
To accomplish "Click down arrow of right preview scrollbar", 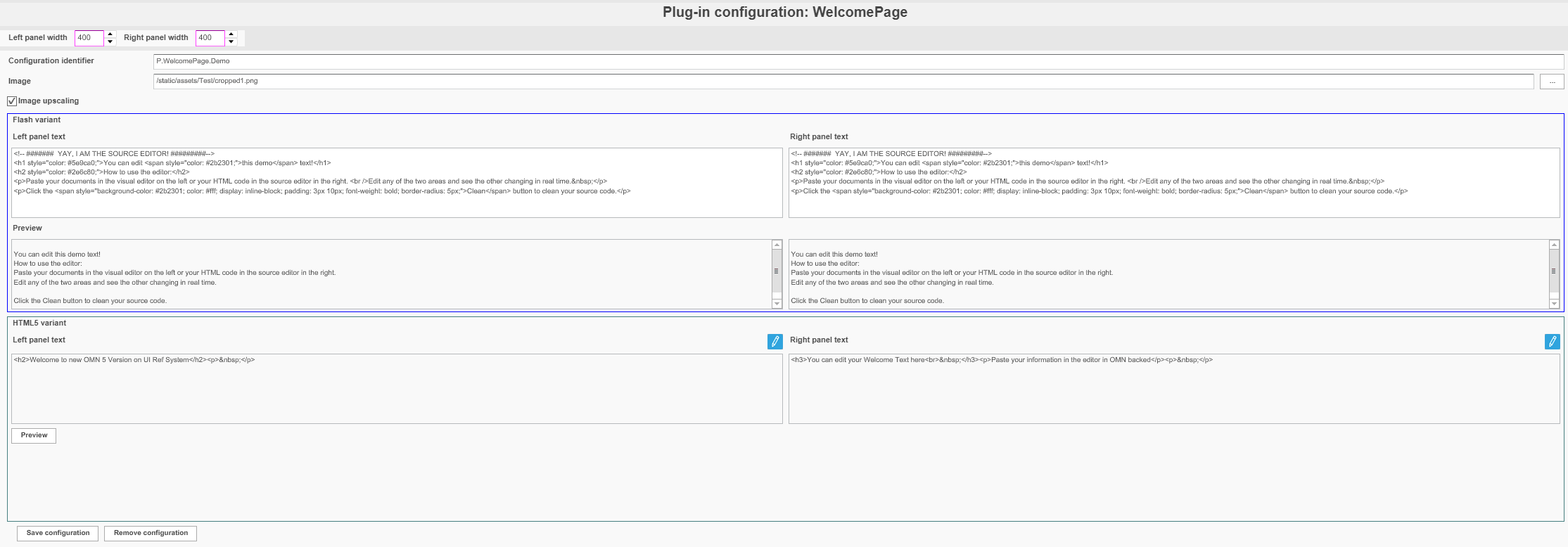I will (1554, 304).
